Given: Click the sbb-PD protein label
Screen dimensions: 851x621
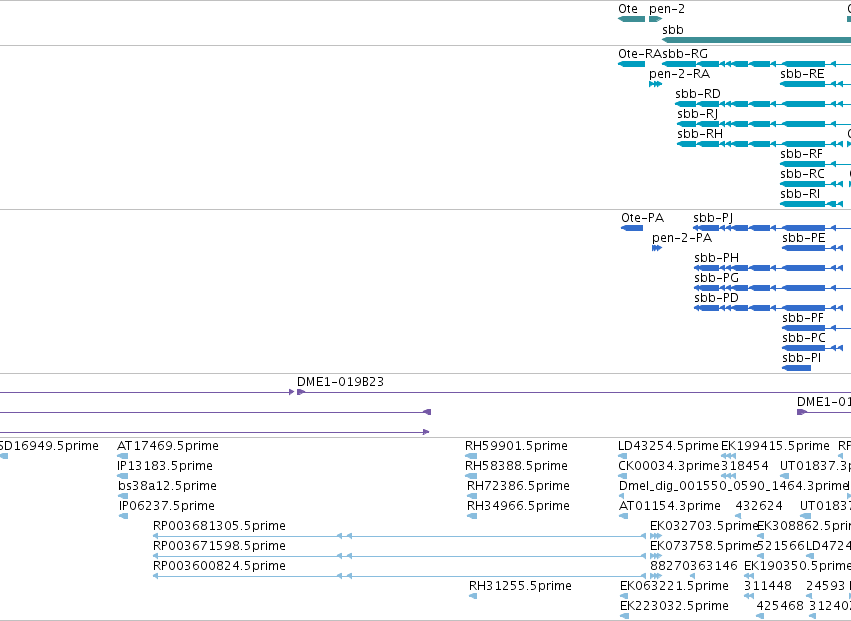Looking at the screenshot, I should click(716, 297).
